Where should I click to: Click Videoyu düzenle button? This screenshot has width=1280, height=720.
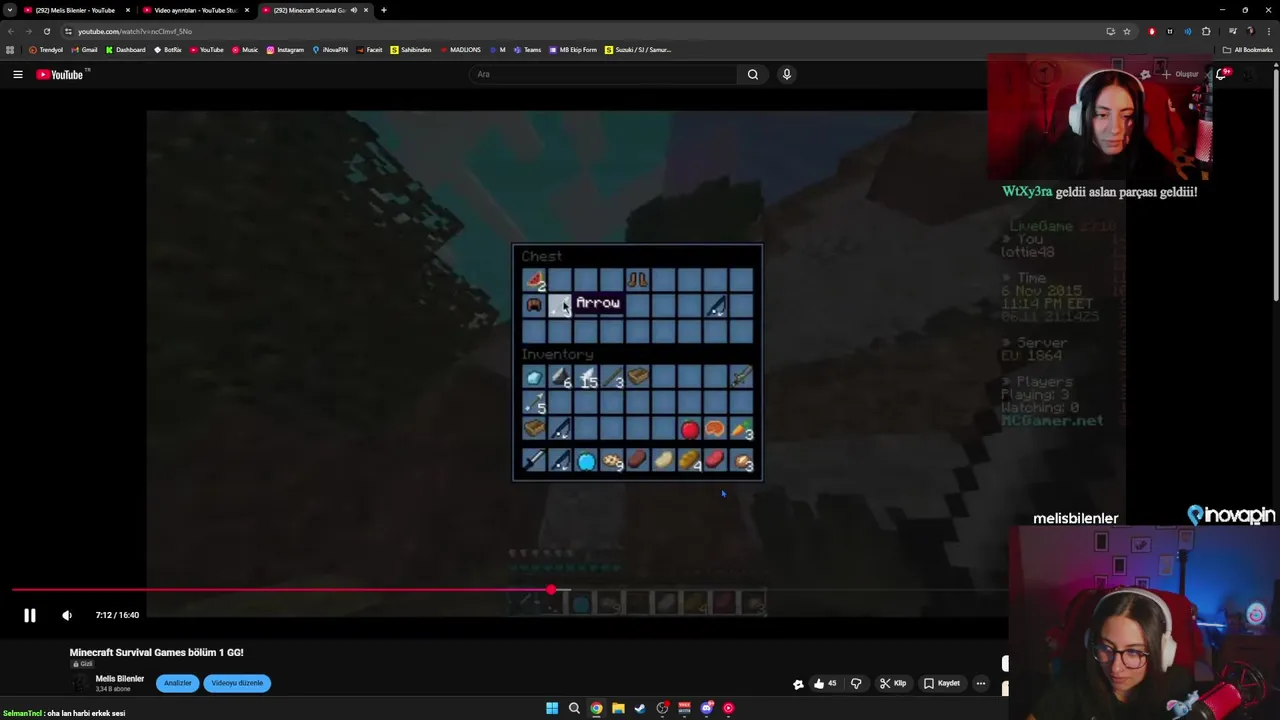point(237,683)
